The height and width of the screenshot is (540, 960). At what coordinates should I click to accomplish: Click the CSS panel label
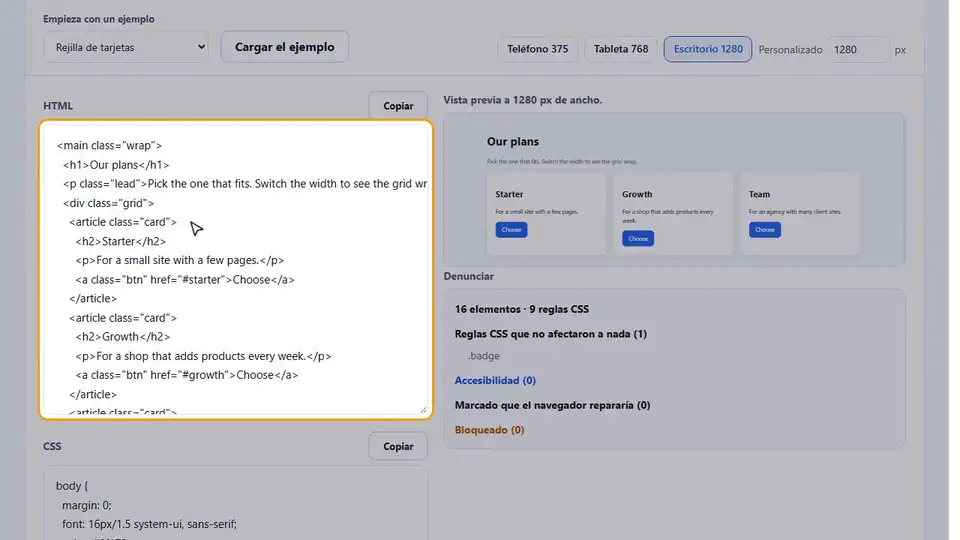(x=52, y=446)
